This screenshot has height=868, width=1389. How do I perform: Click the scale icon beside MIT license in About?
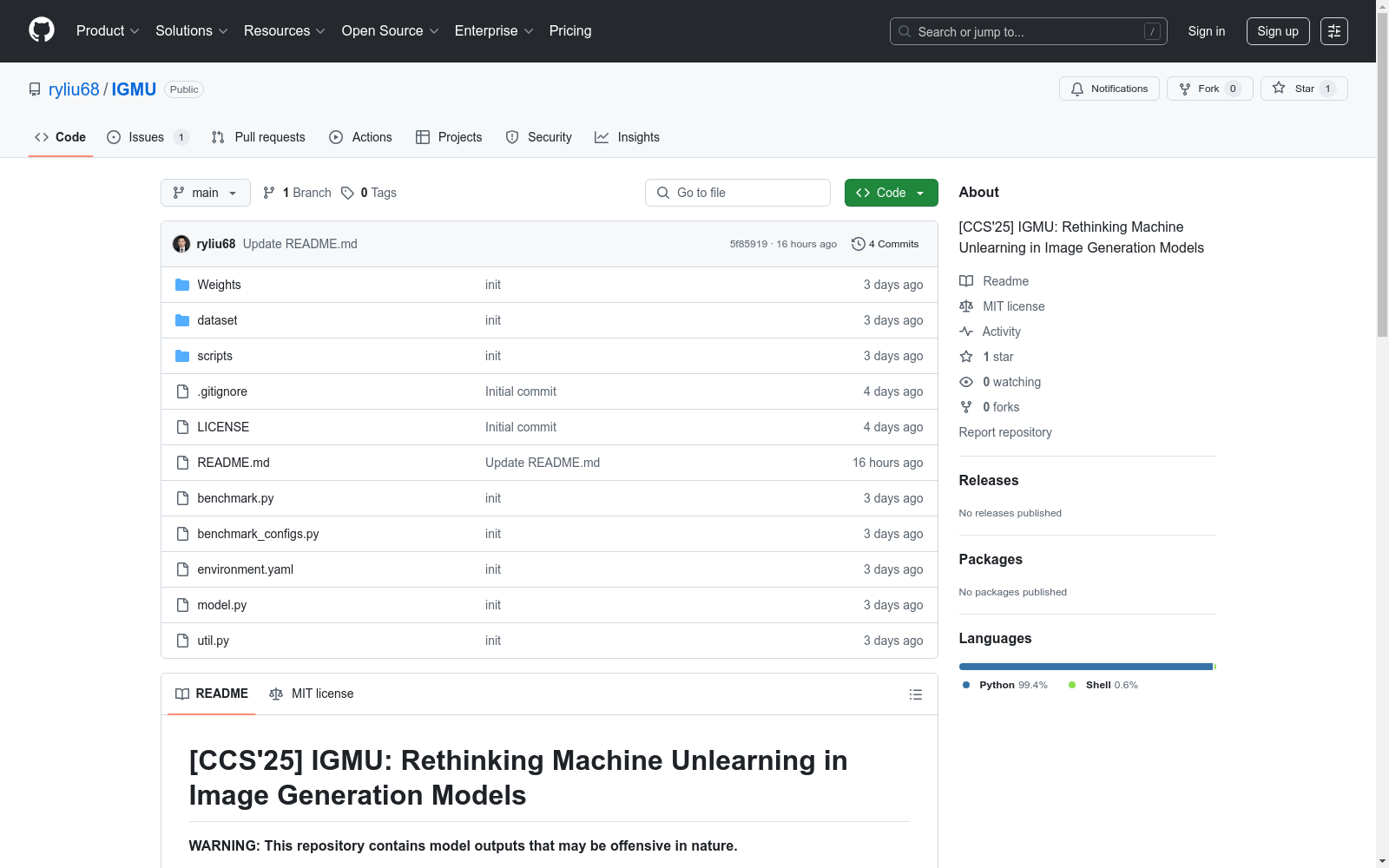[x=966, y=306]
